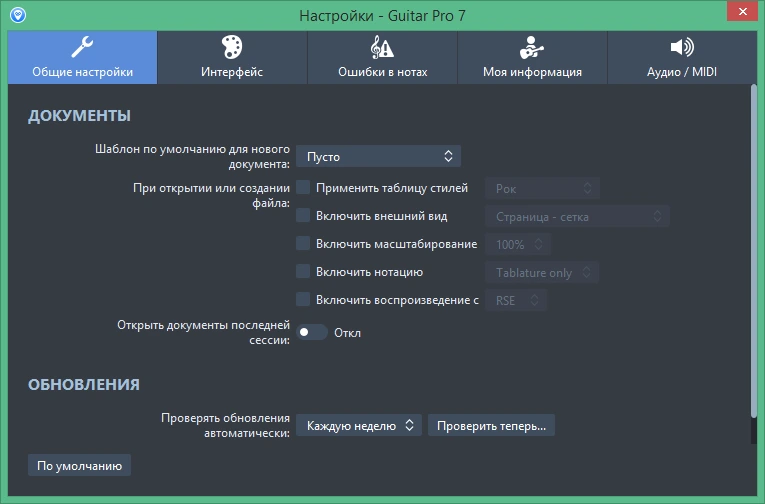
Task: Click the speaker icon for Аудио / MIDI
Action: 682,47
